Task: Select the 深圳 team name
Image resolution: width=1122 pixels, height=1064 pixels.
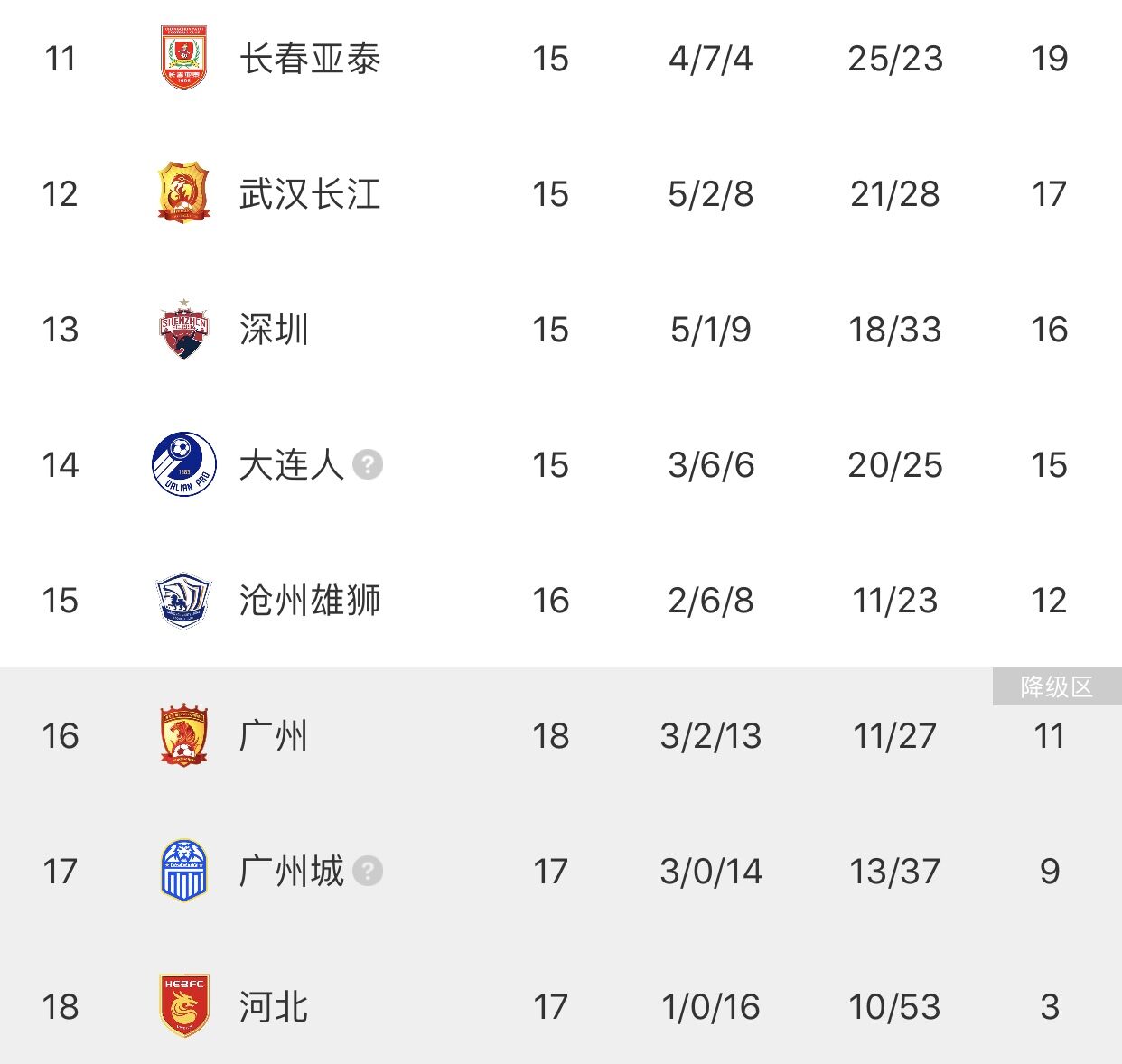Action: pyautogui.click(x=274, y=330)
